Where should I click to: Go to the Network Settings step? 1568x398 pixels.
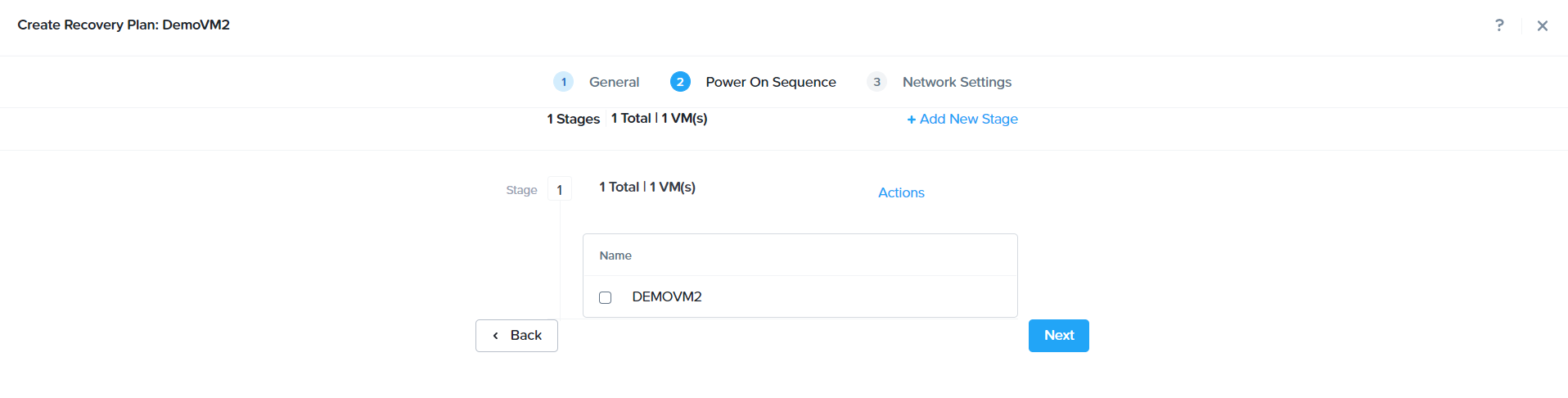click(x=957, y=82)
